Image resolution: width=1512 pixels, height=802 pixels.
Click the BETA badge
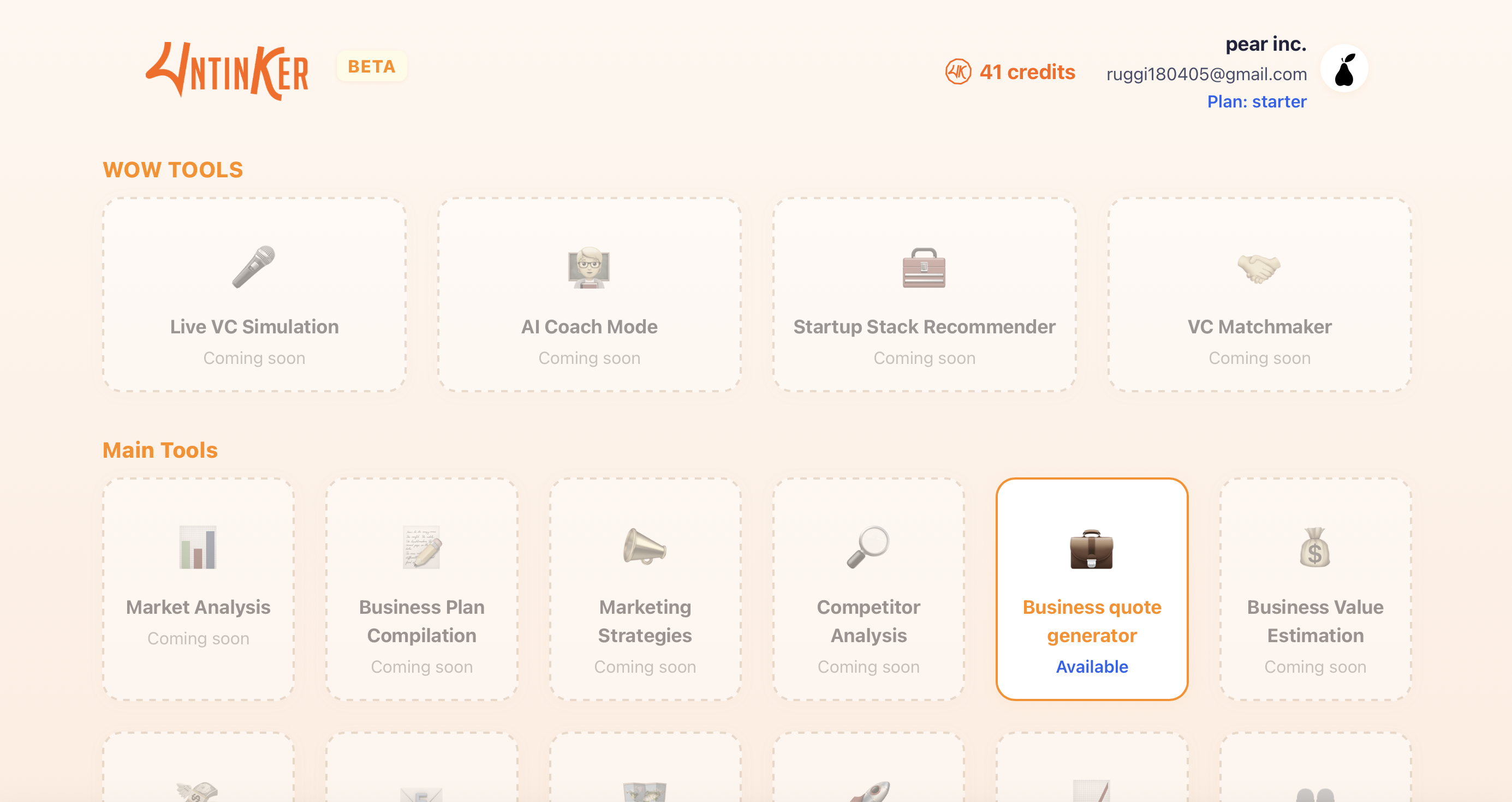pos(372,67)
